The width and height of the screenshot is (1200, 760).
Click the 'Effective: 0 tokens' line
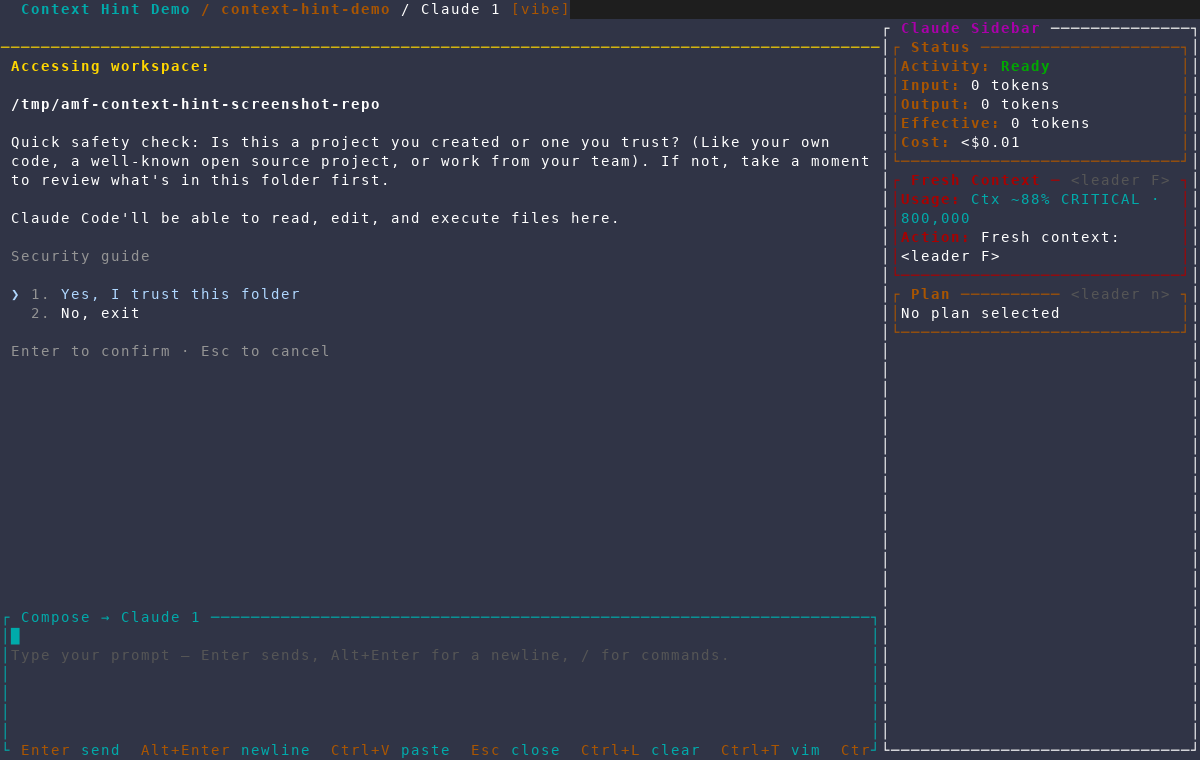996,123
